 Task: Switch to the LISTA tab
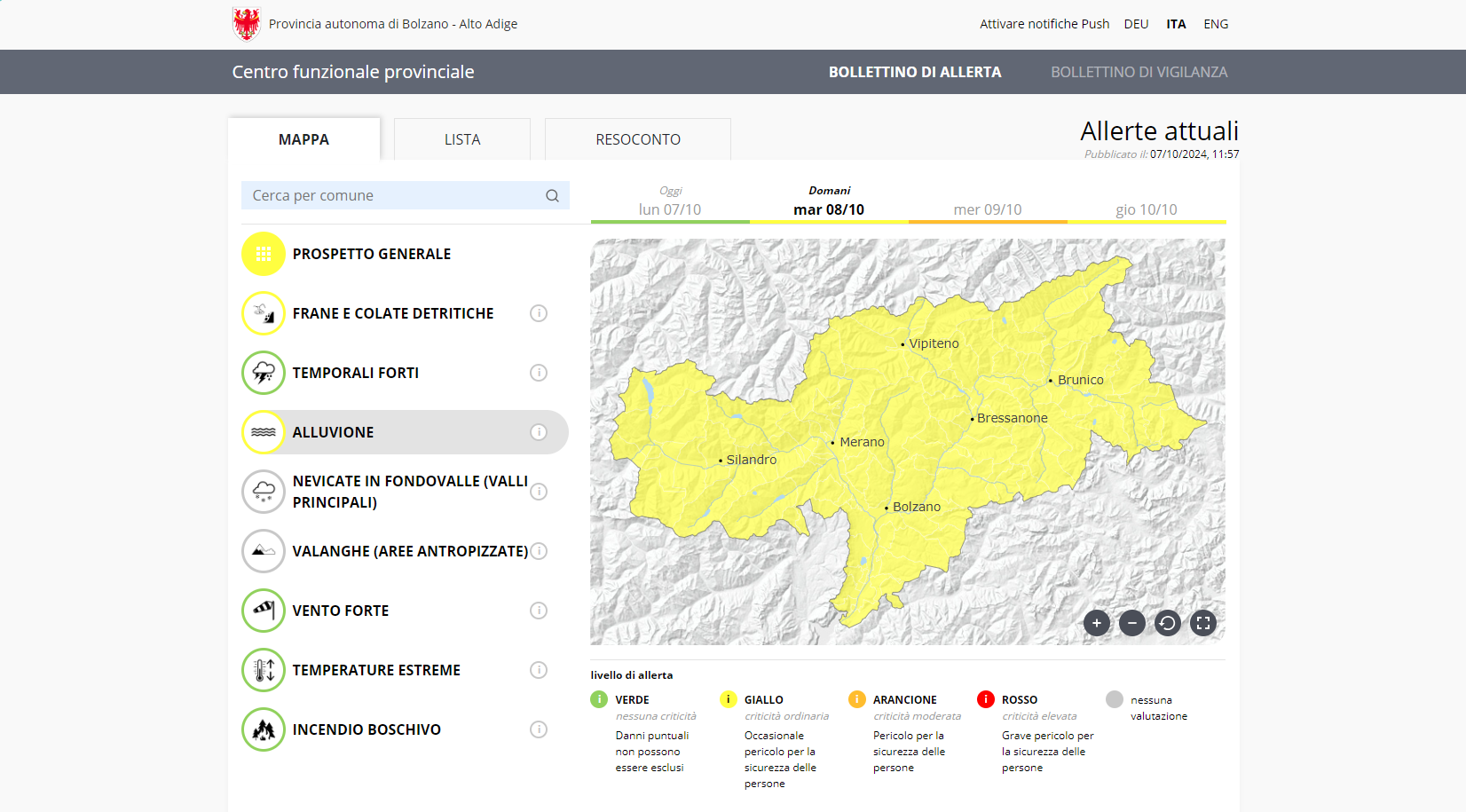462,139
